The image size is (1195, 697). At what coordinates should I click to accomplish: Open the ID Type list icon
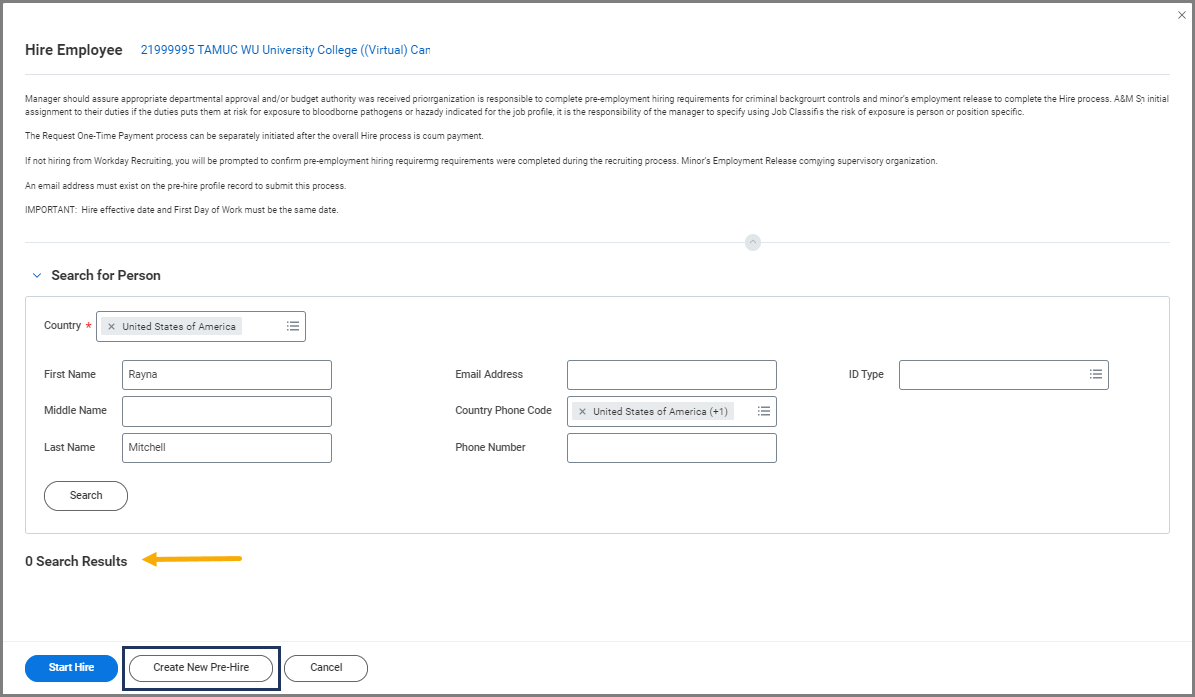pos(1096,374)
